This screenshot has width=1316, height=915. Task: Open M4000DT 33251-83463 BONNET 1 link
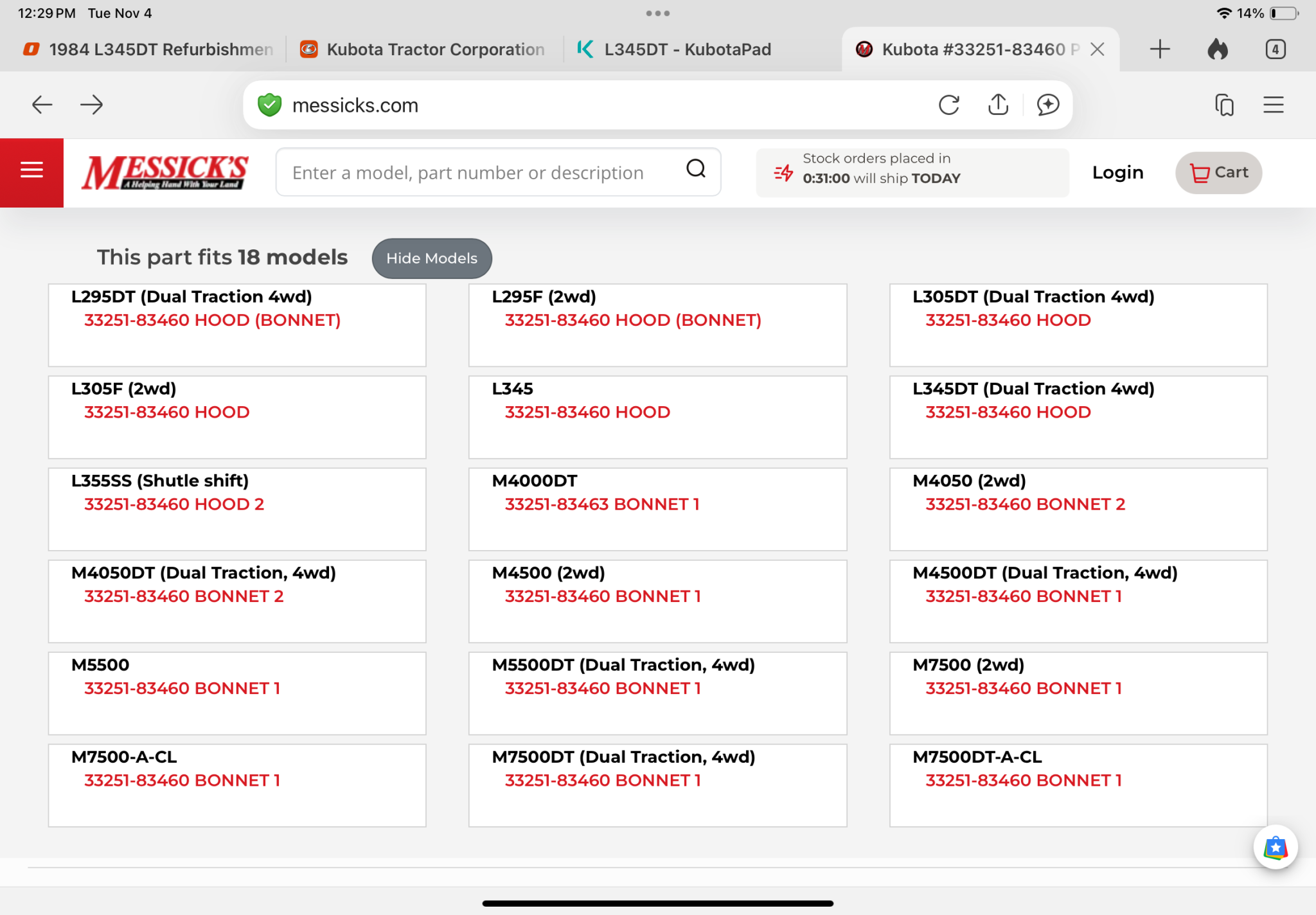[x=601, y=504]
